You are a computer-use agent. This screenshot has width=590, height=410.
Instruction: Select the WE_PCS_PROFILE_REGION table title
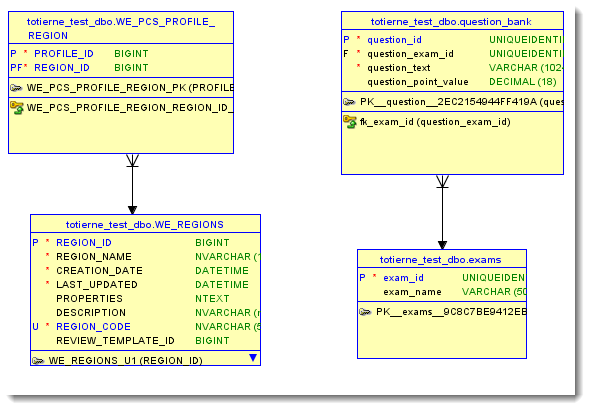pyautogui.click(x=121, y=29)
